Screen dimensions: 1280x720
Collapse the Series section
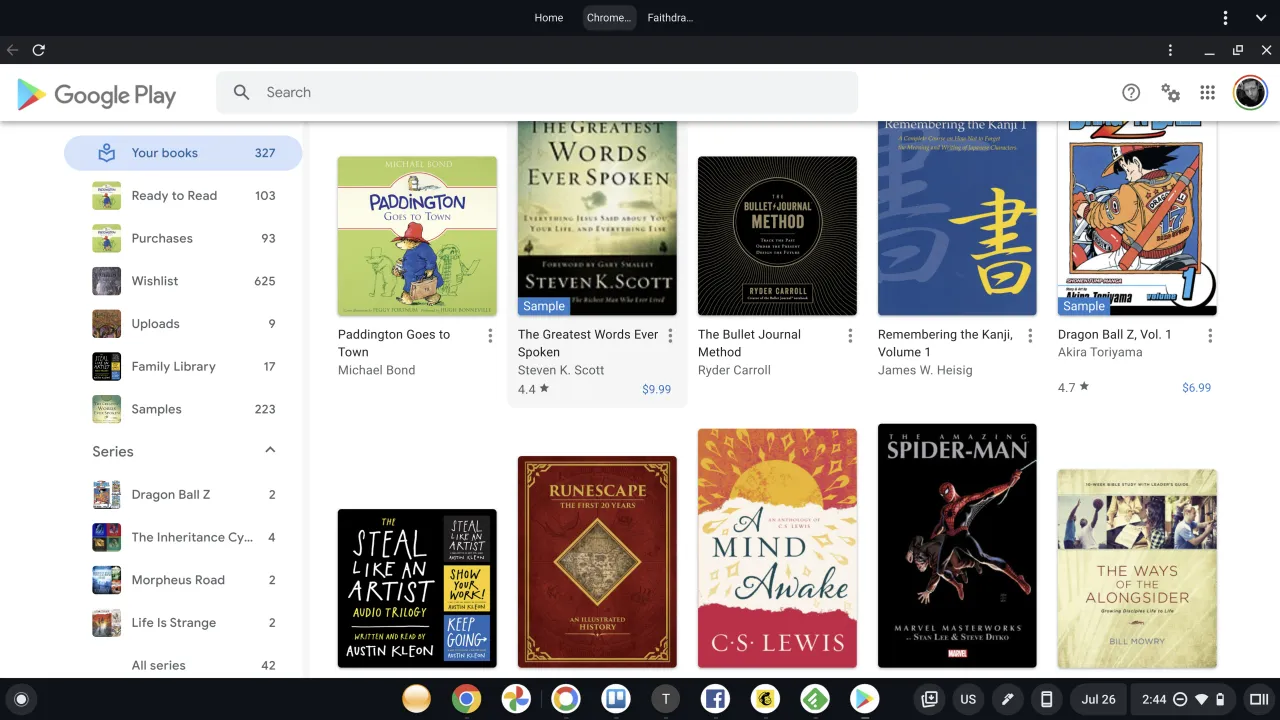(x=269, y=451)
